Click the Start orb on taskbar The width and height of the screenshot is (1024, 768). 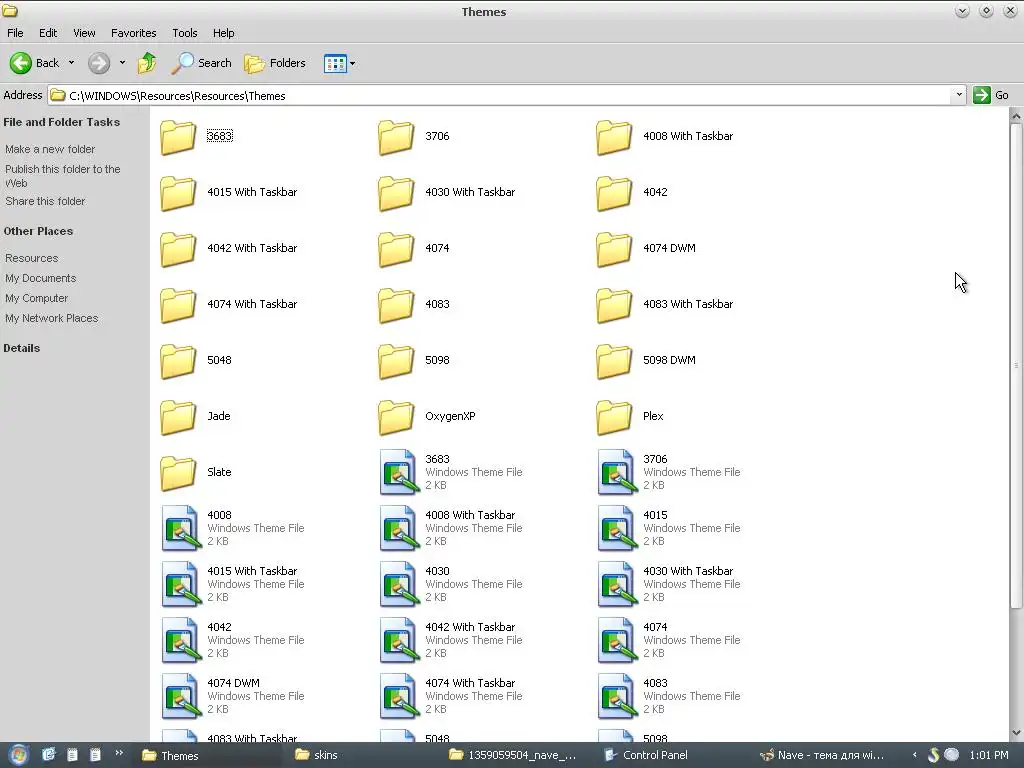click(18, 755)
